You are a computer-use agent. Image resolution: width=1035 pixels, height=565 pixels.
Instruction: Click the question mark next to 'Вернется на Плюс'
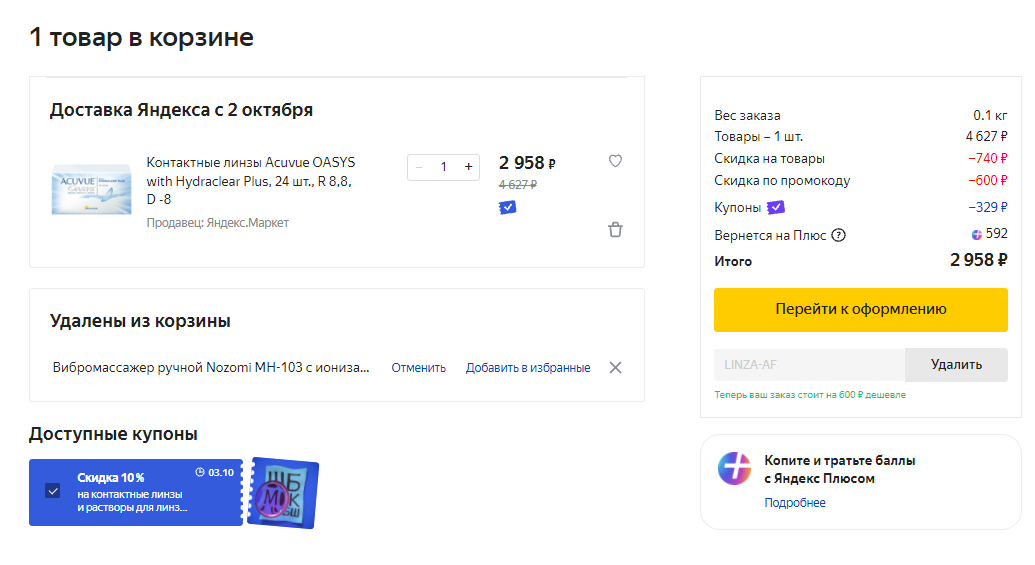pyautogui.click(x=839, y=236)
